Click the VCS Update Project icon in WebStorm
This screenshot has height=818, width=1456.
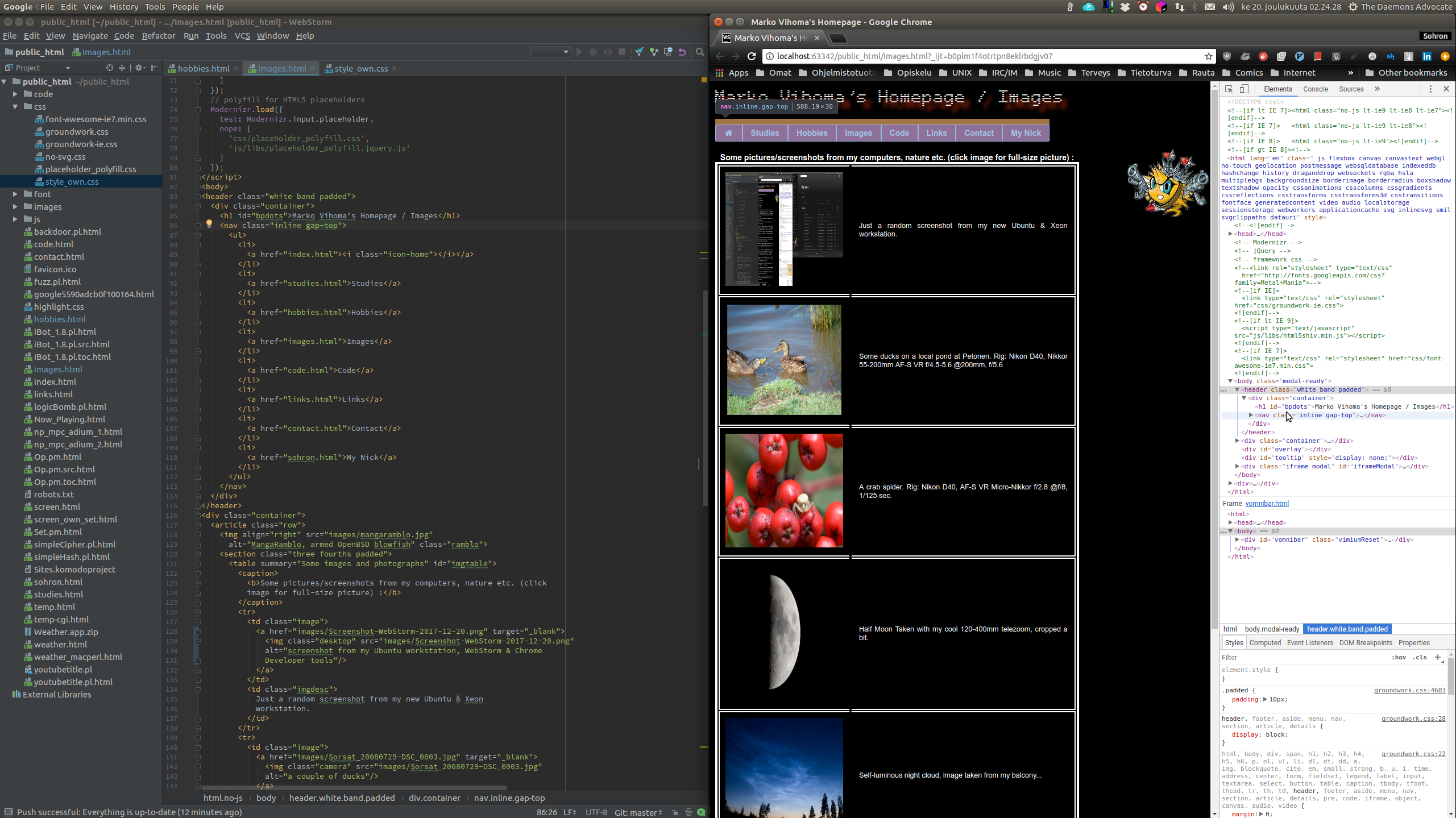tap(640, 52)
